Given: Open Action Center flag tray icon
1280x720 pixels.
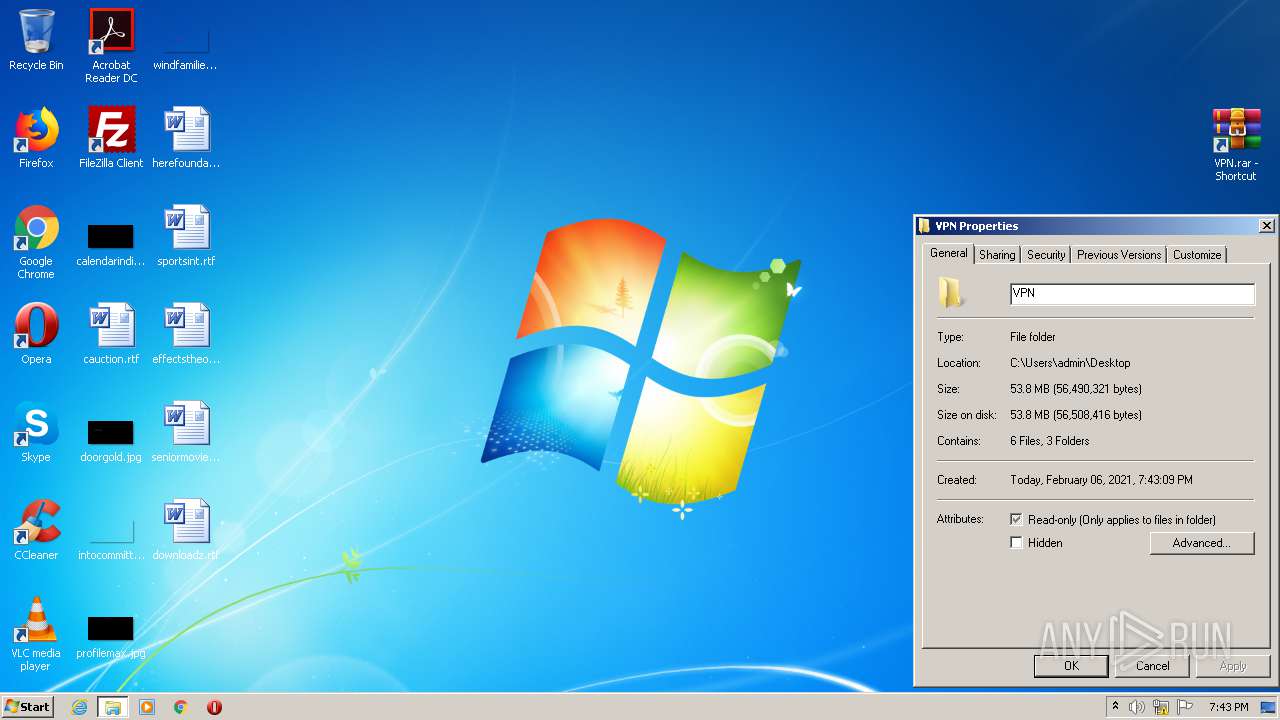Looking at the screenshot, I should (1185, 707).
